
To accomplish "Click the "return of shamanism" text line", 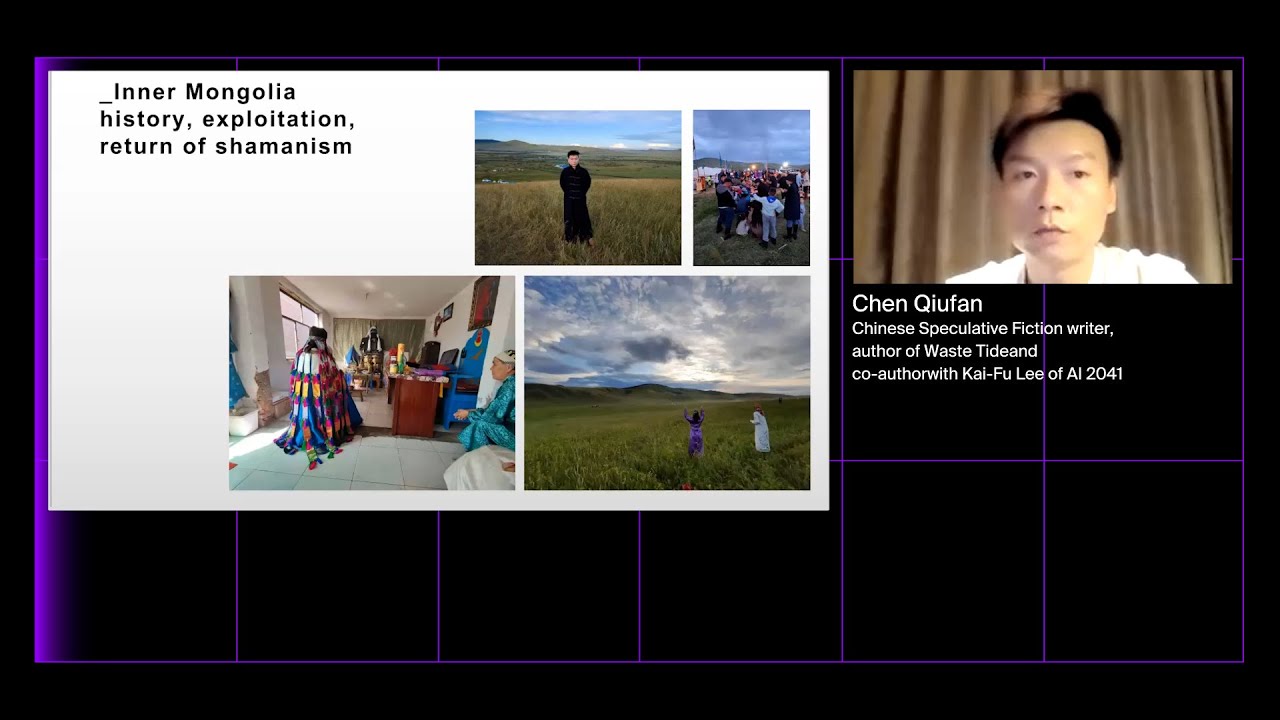I will [x=226, y=146].
